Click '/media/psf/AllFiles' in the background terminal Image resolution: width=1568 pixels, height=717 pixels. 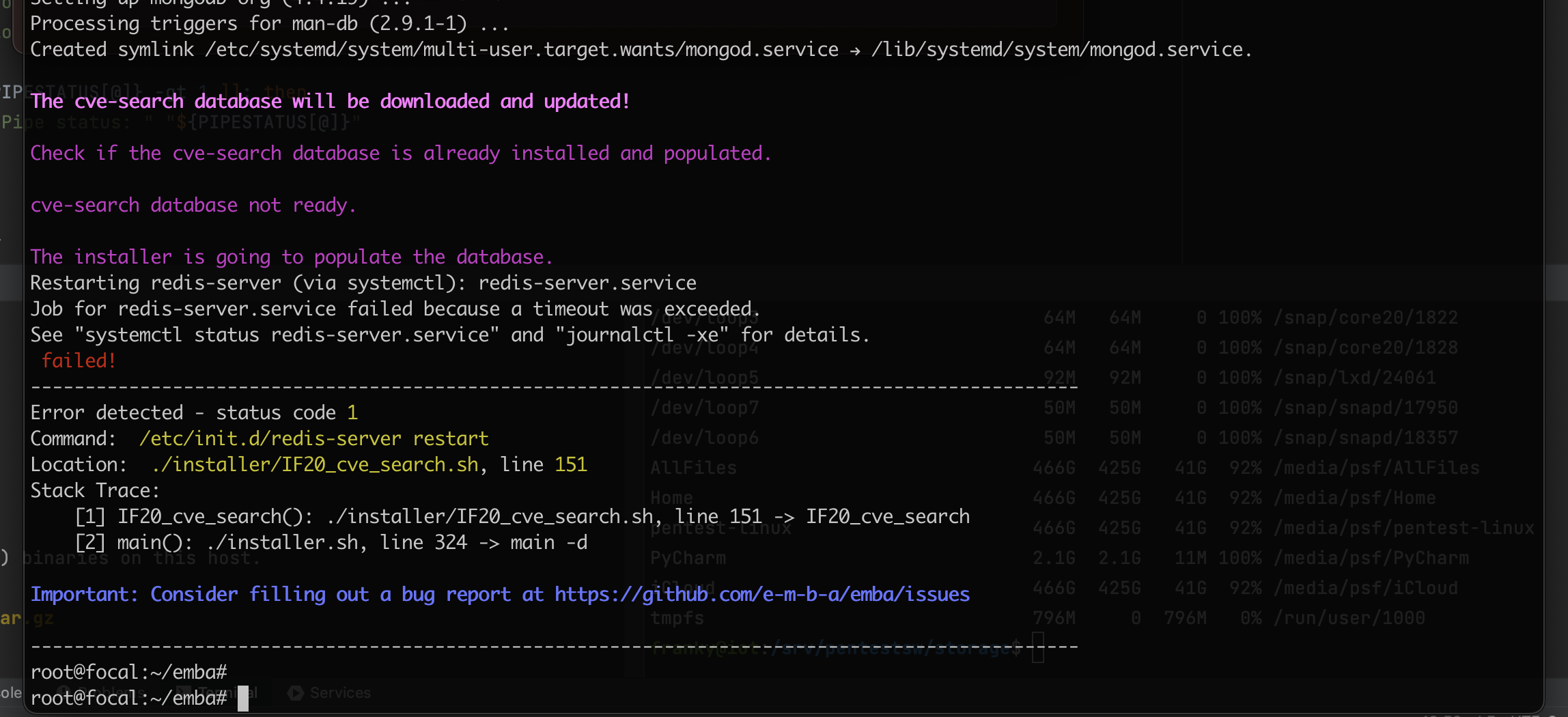click(1377, 468)
